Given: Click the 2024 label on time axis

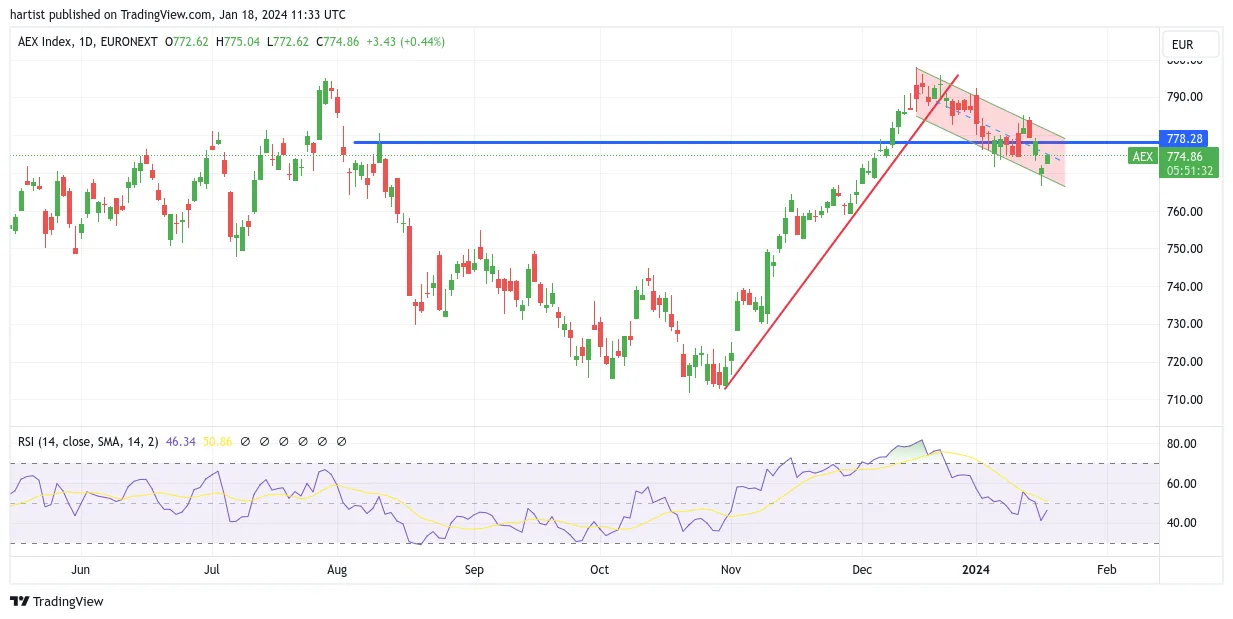Looking at the screenshot, I should 976,570.
